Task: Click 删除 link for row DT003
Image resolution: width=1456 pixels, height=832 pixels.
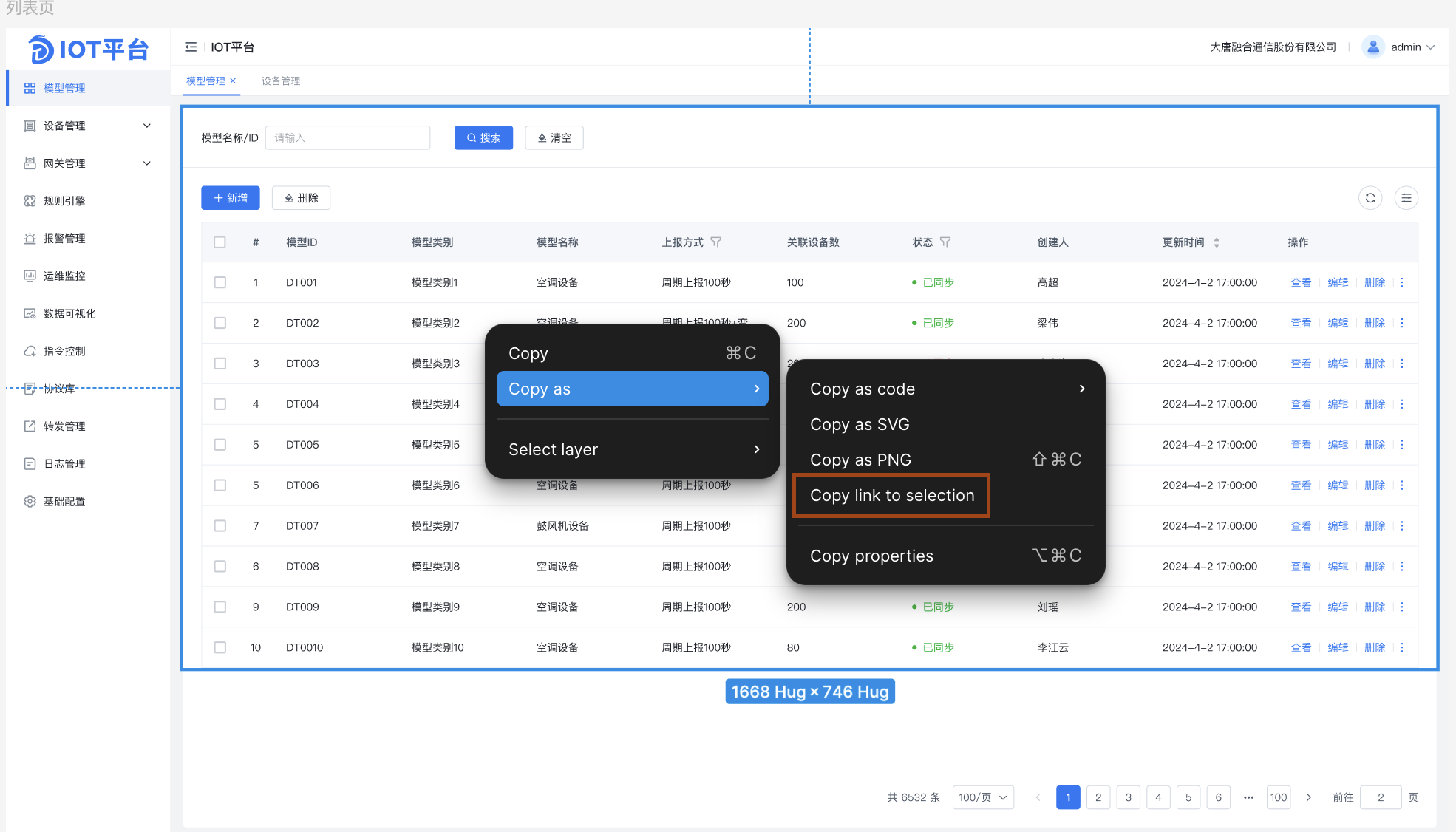Action: [1375, 364]
